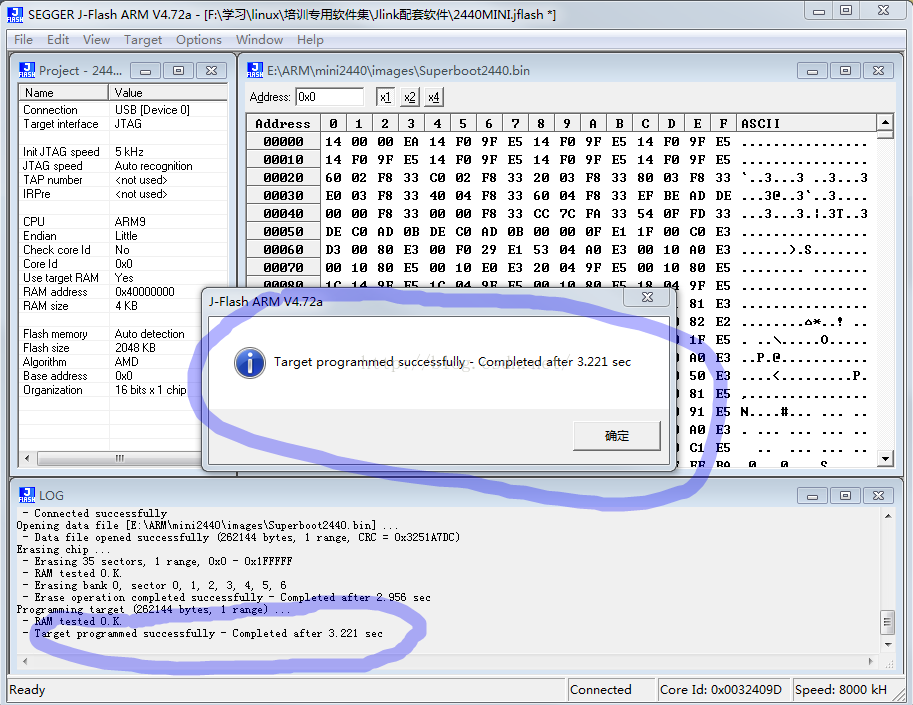Viewport: 913px width, 705px height.
Task: Maximize the main J-Flash window
Action: 846,10
